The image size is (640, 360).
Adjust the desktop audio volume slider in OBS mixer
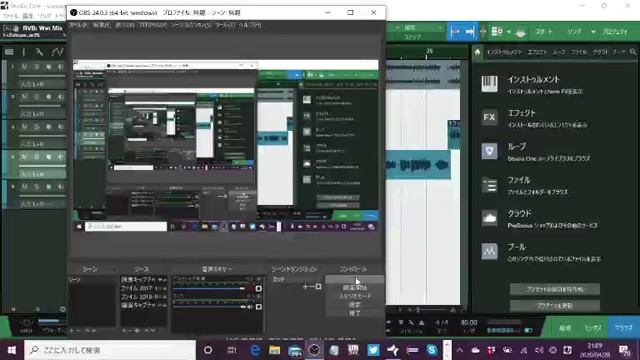[209, 289]
